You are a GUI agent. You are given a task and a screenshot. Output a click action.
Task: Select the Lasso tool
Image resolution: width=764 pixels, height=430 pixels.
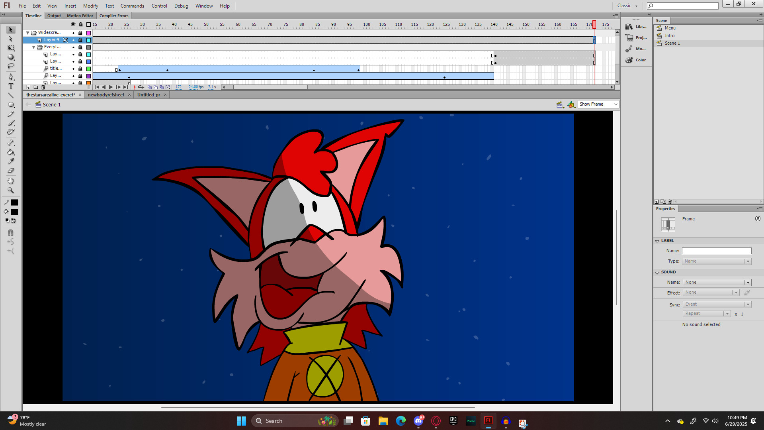click(x=10, y=66)
